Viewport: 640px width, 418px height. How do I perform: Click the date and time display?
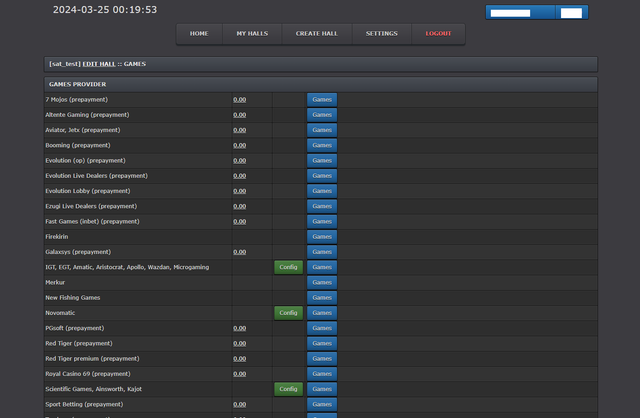[x=105, y=10]
